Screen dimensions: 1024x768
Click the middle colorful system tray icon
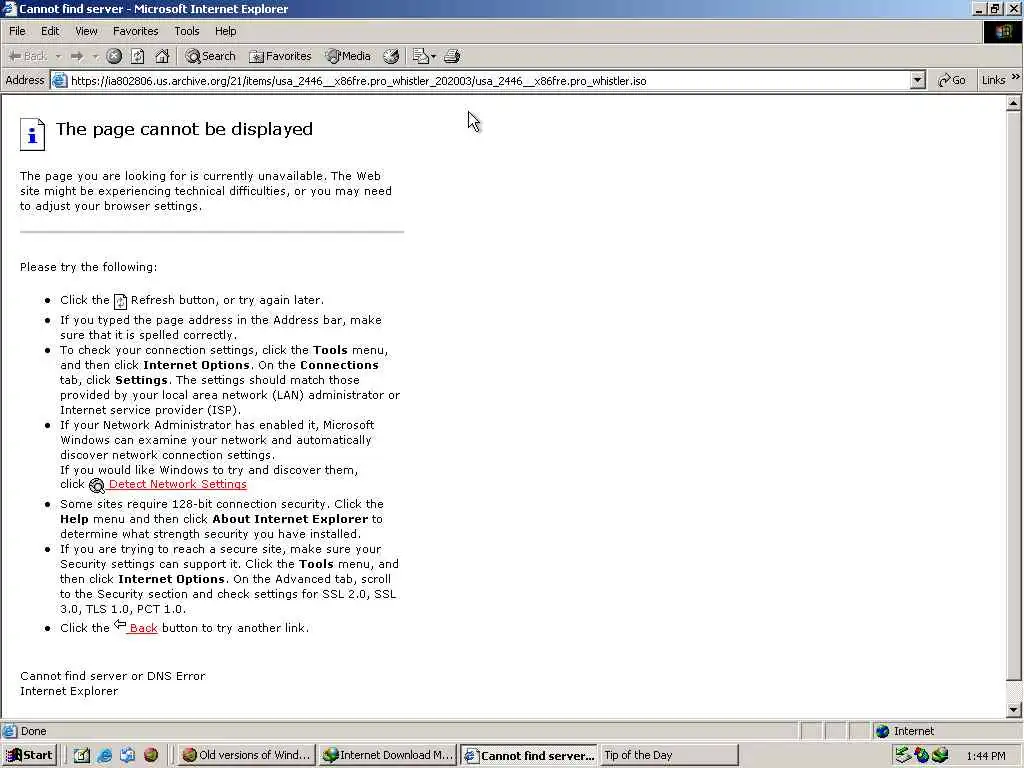tap(921, 755)
